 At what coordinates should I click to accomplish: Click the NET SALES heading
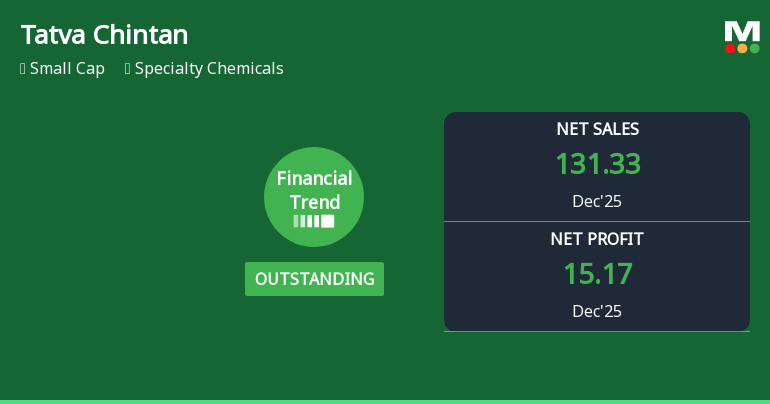click(597, 129)
